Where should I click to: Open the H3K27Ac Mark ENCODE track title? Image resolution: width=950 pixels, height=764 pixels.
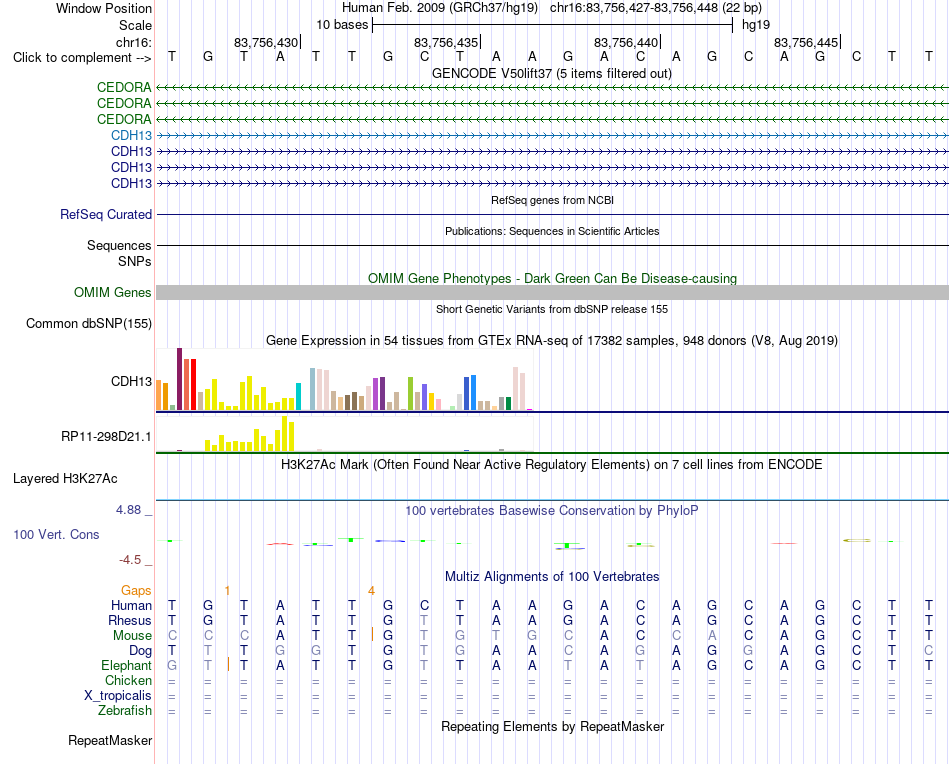552,465
